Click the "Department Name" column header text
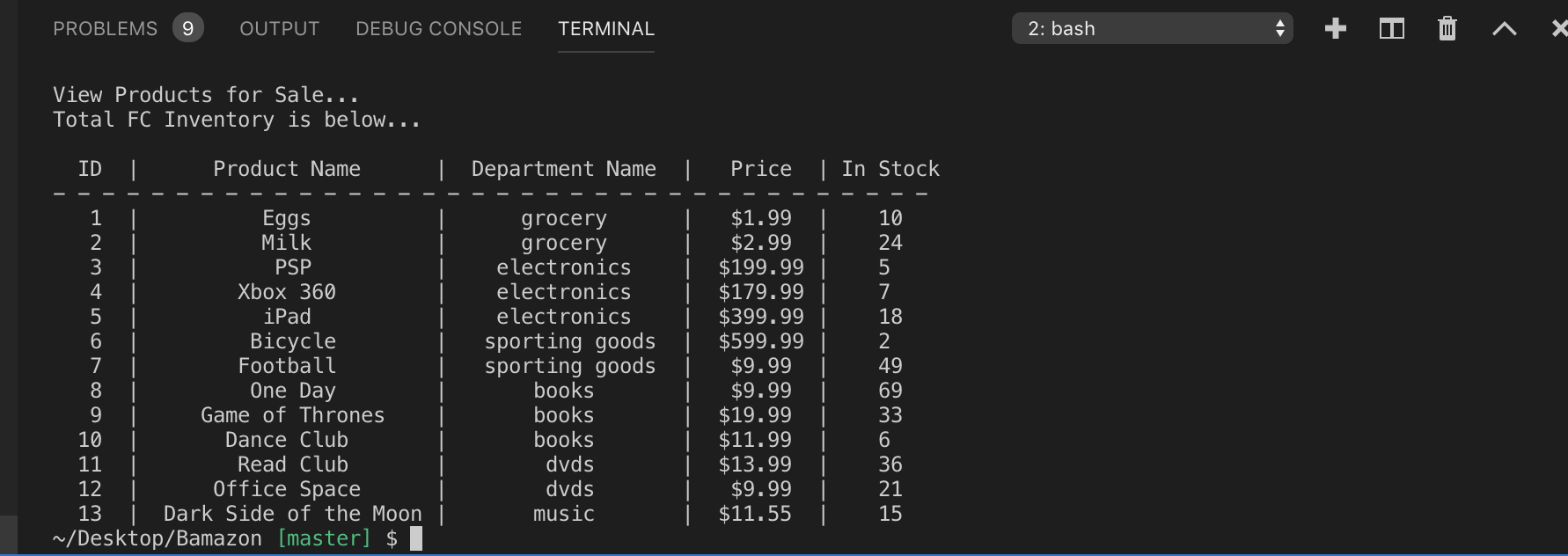The height and width of the screenshot is (556, 1568). click(563, 169)
